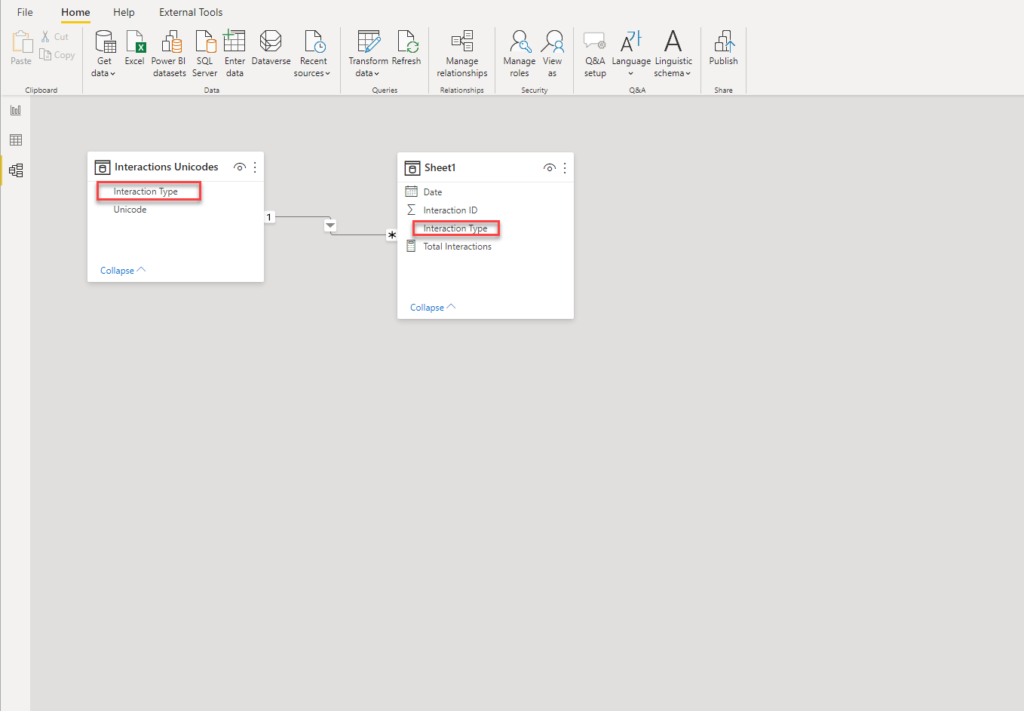This screenshot has height=711, width=1024.
Task: Import data from Excel
Action: (x=135, y=48)
